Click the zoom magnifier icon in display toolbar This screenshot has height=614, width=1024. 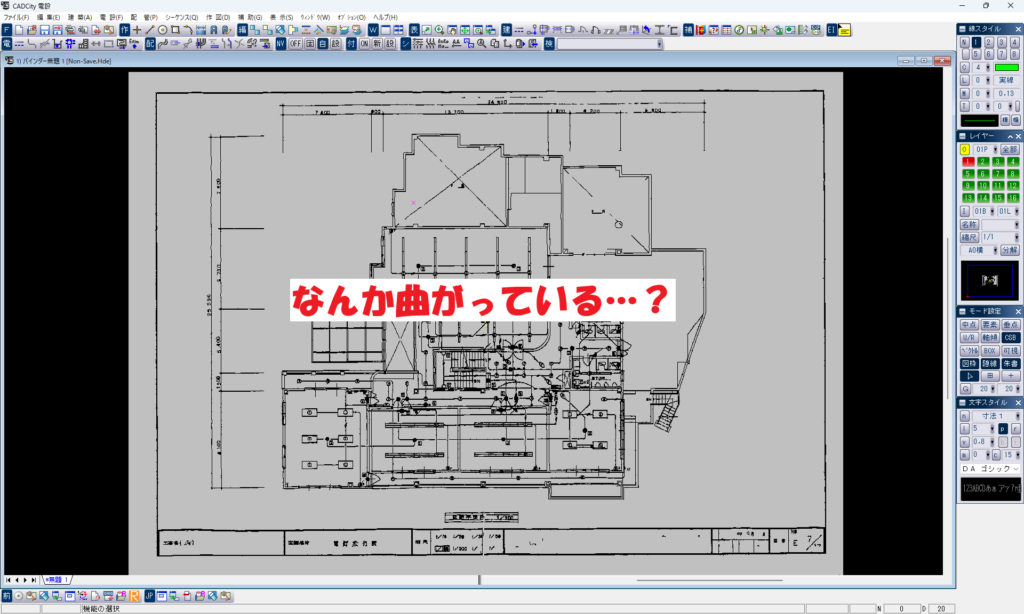click(440, 30)
